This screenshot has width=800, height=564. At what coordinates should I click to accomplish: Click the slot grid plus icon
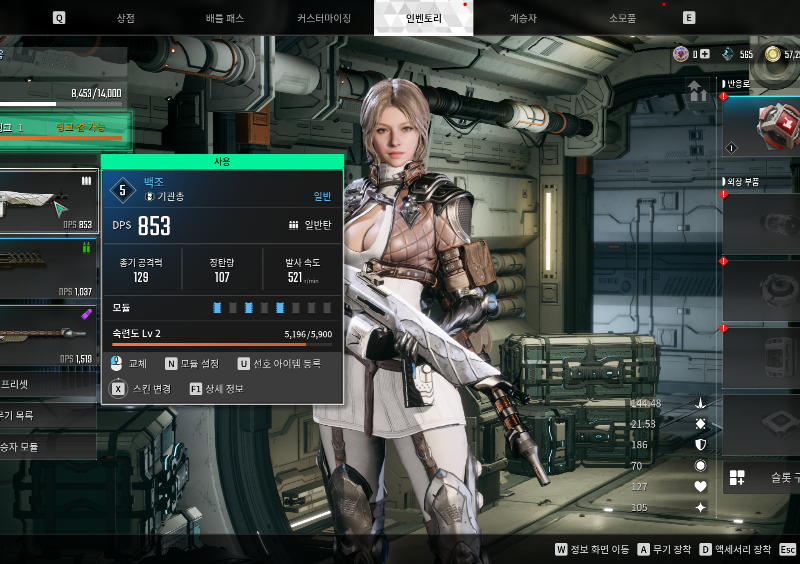[x=737, y=478]
